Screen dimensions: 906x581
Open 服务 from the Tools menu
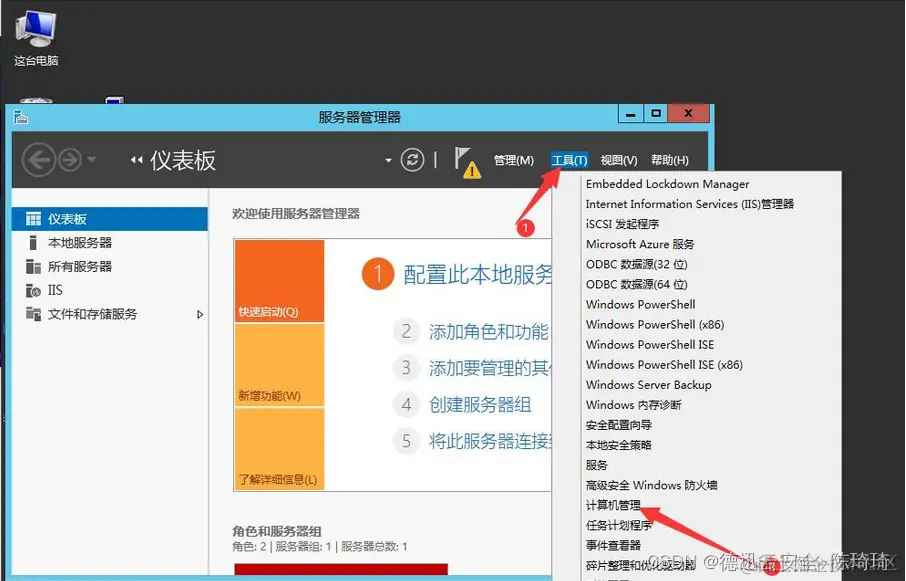[x=597, y=465]
